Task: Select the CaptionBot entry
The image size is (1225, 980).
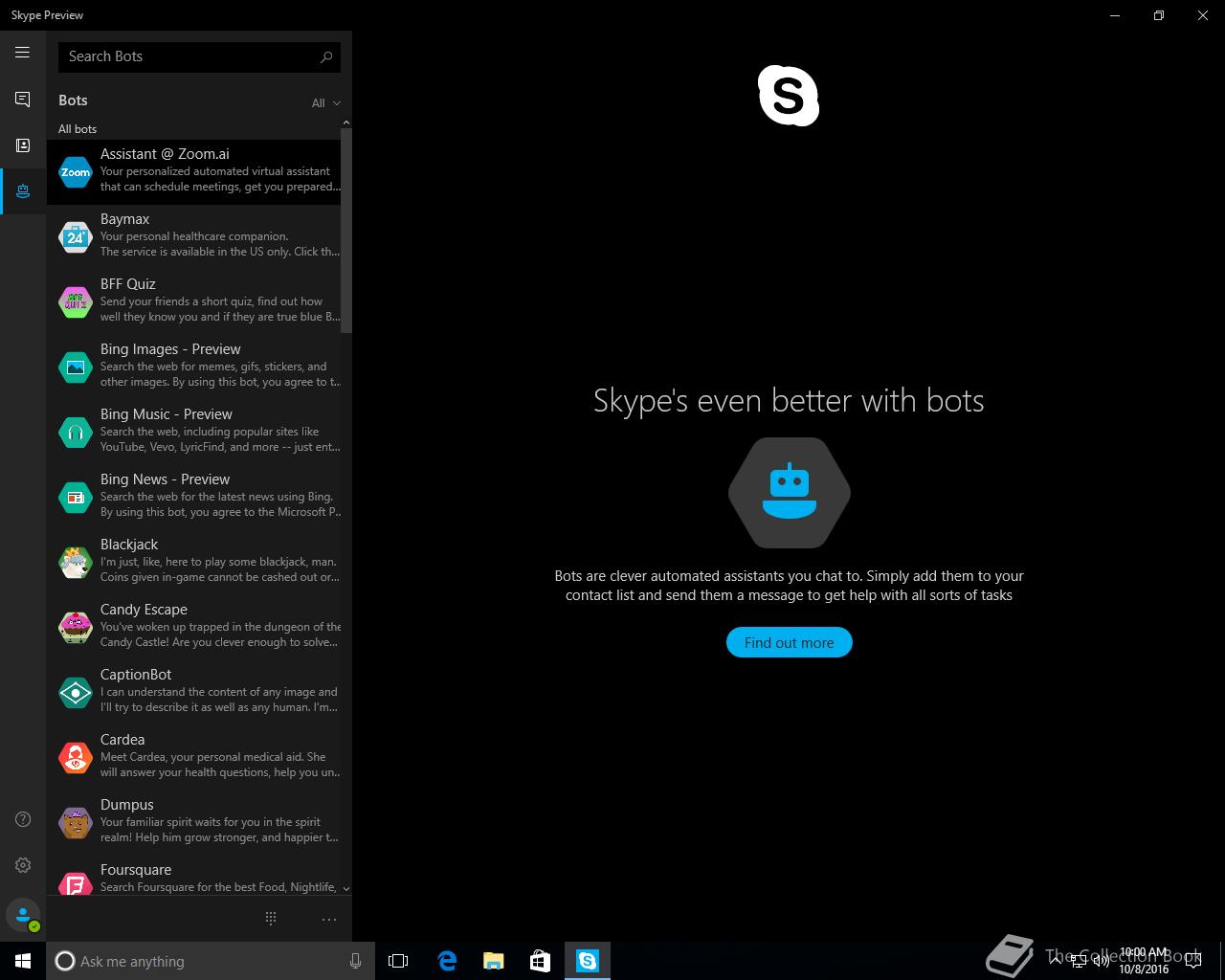Action: pos(194,693)
